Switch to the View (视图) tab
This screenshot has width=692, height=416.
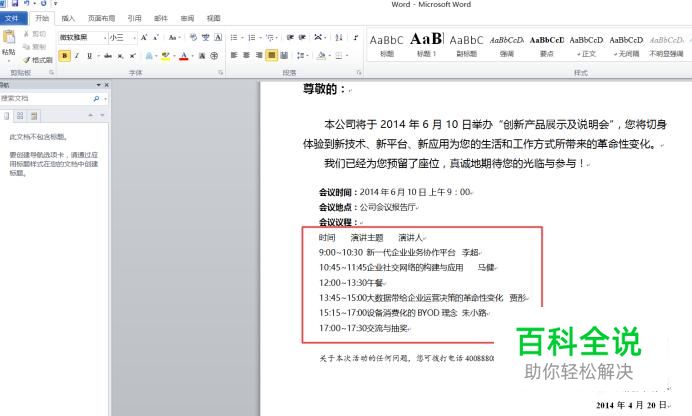point(214,18)
